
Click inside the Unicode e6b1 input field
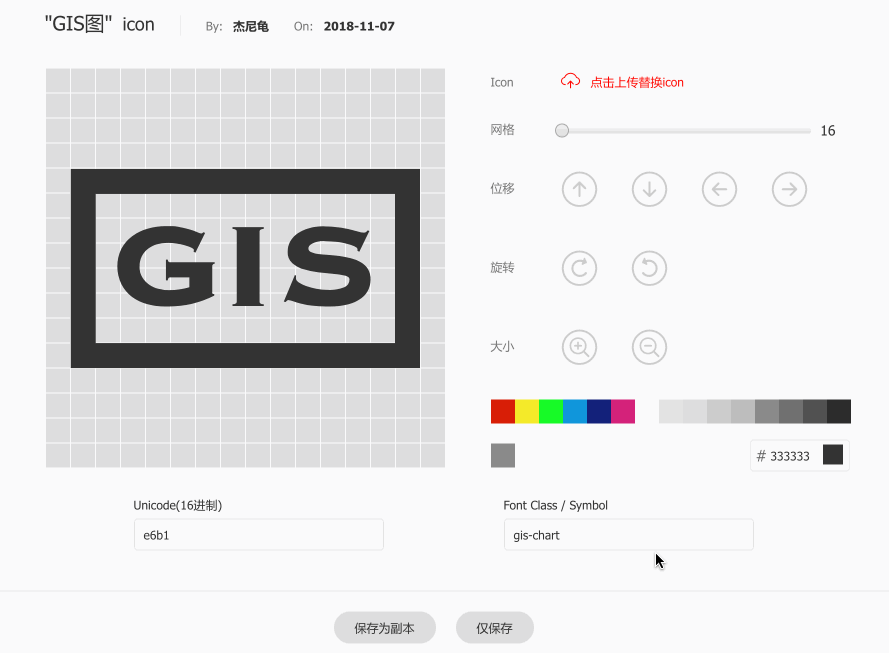(258, 534)
